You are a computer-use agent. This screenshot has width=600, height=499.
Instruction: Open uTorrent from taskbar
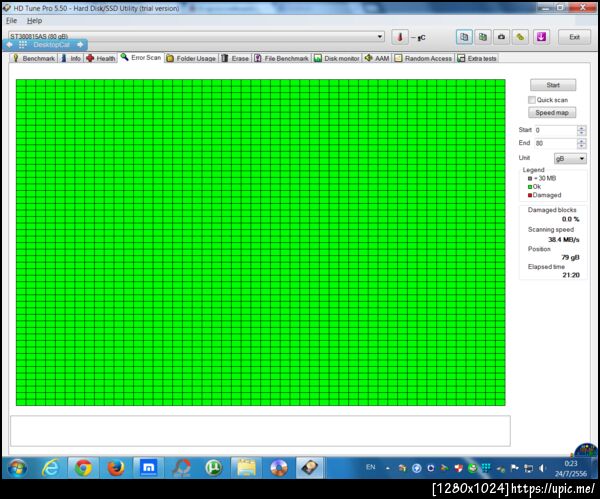coord(214,468)
